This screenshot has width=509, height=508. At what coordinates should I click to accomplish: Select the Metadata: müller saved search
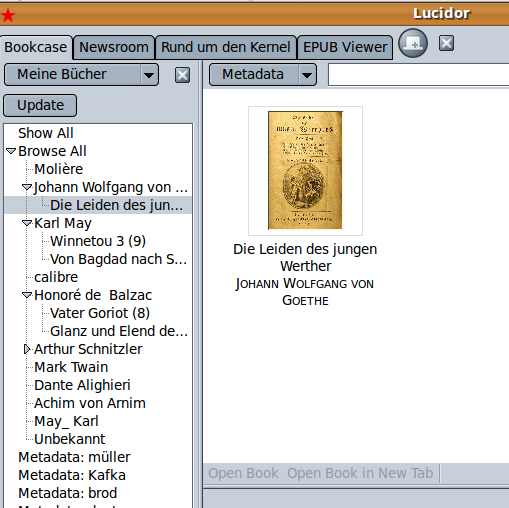(x=74, y=457)
